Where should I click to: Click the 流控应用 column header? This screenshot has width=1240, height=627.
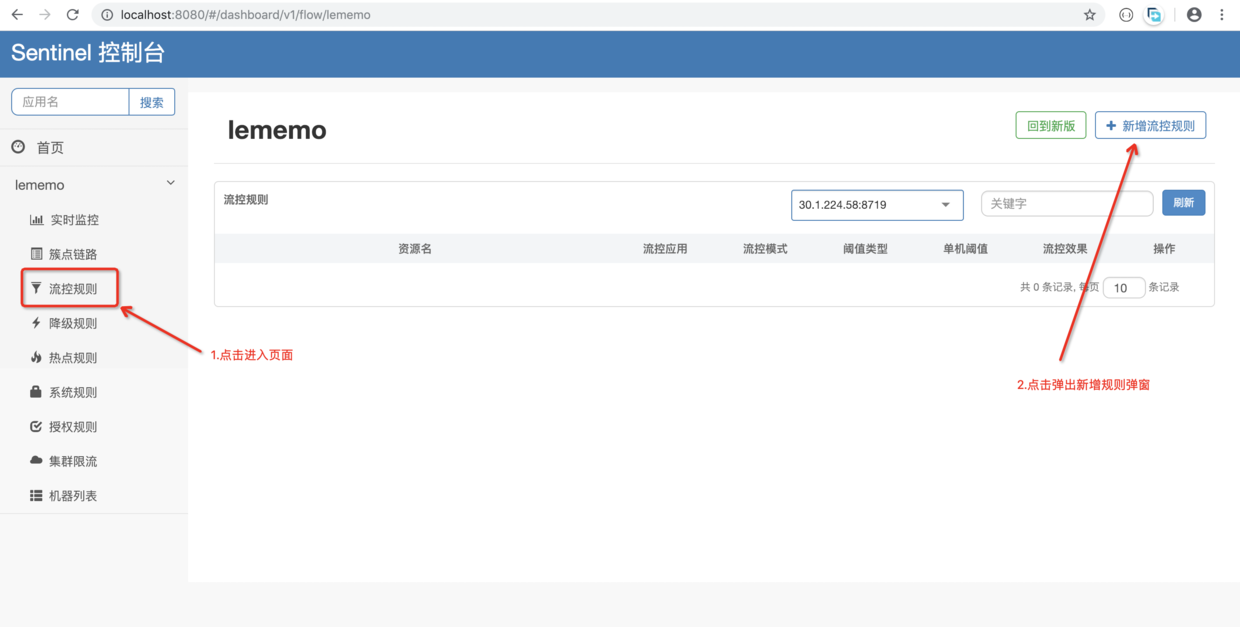point(665,249)
